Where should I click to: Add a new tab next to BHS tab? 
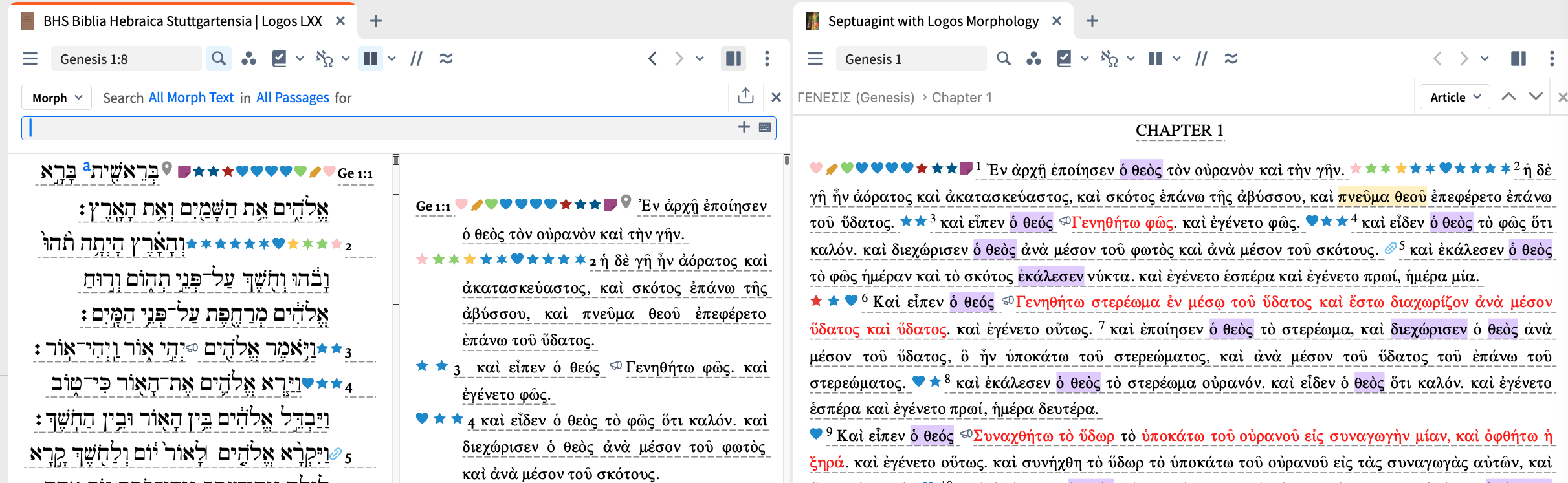pyautogui.click(x=375, y=21)
